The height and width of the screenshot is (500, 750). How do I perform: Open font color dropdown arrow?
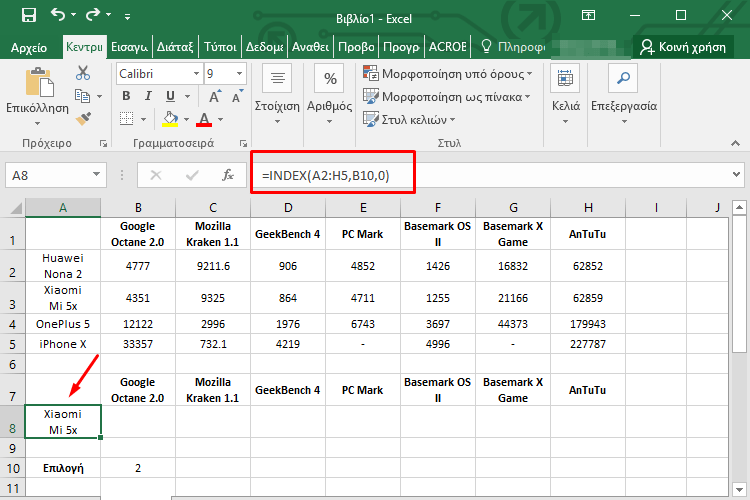[221, 119]
